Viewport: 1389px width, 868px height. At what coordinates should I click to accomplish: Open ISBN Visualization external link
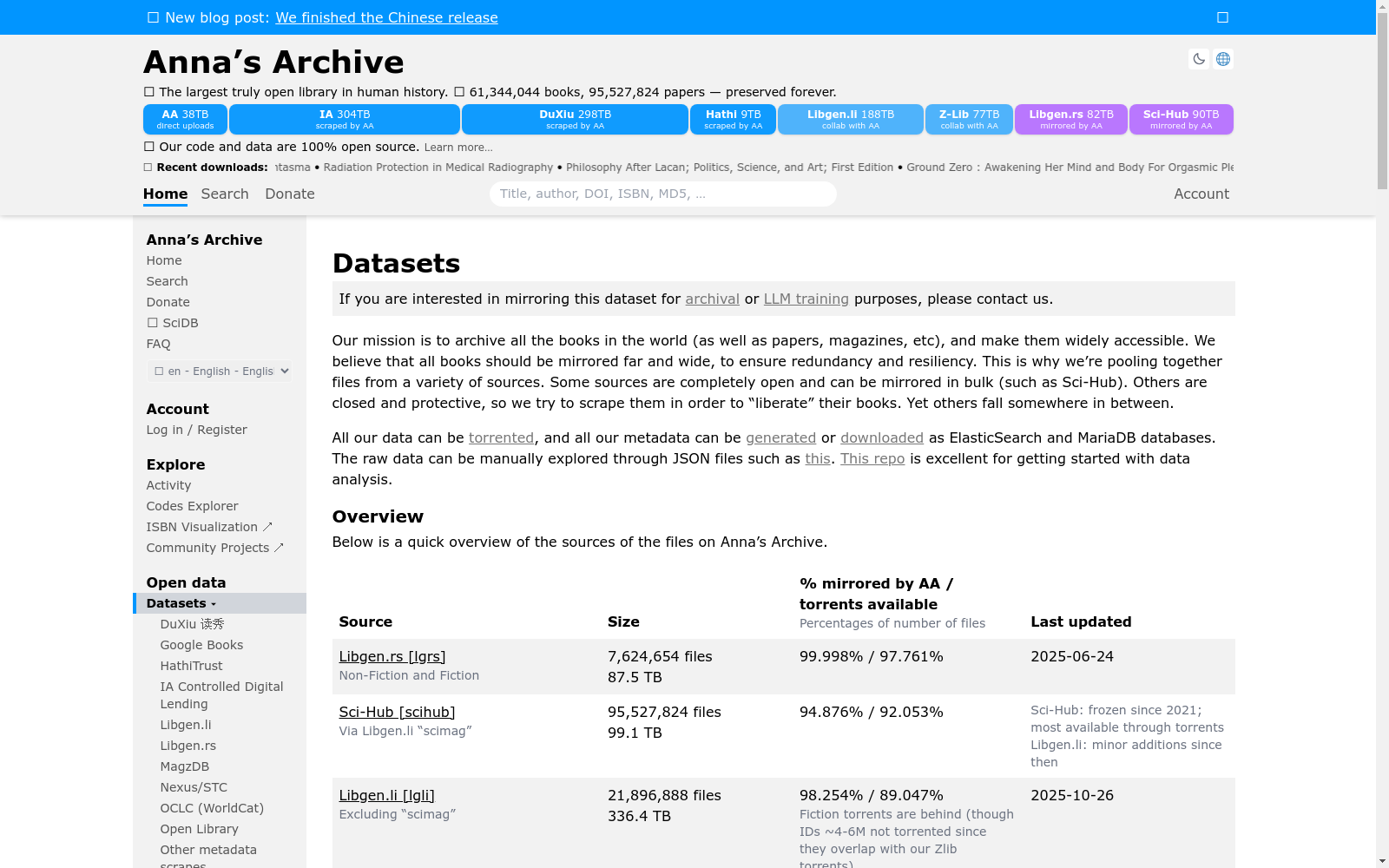coord(209,527)
